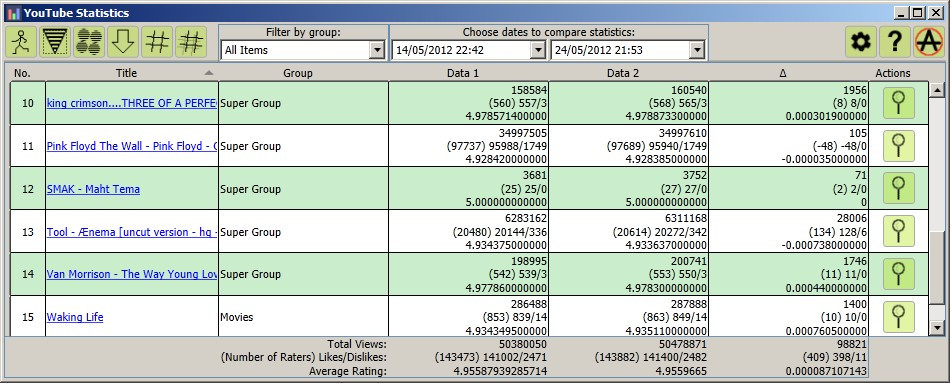Click the Actions column header
Image resolution: width=950 pixels, height=383 pixels.
[x=893, y=73]
